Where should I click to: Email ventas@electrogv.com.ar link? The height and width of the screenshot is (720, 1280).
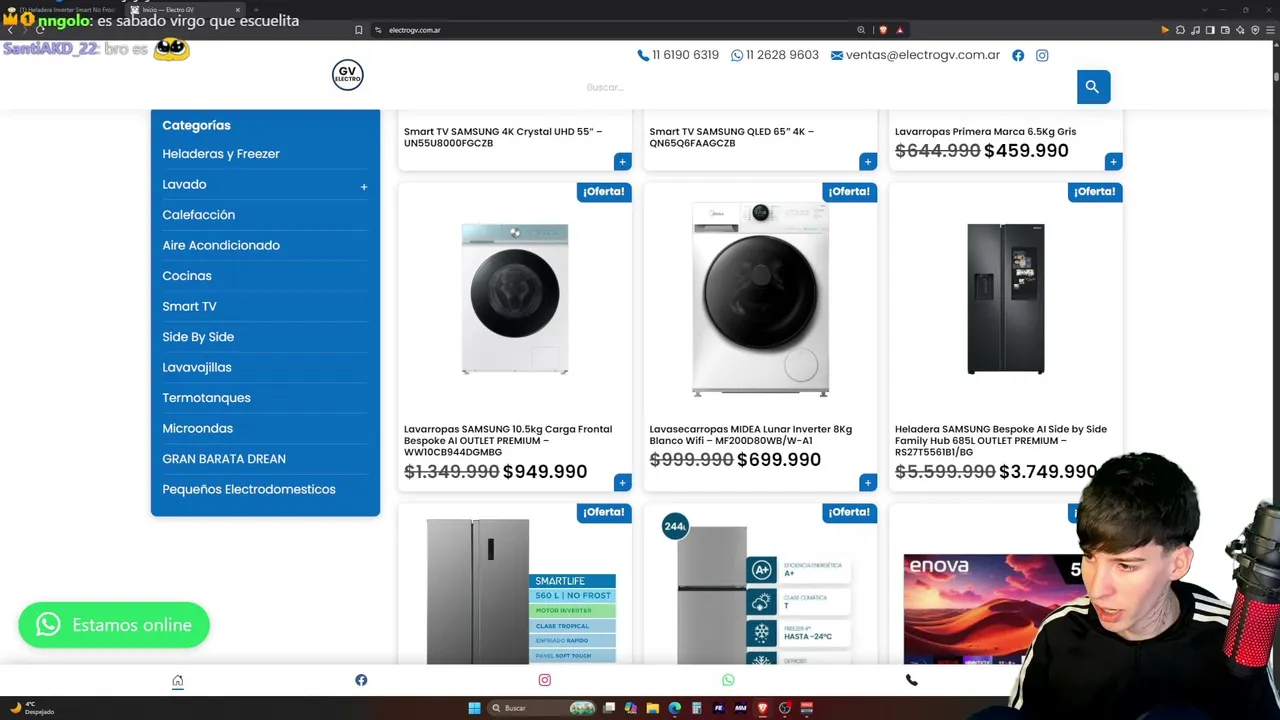tap(915, 55)
